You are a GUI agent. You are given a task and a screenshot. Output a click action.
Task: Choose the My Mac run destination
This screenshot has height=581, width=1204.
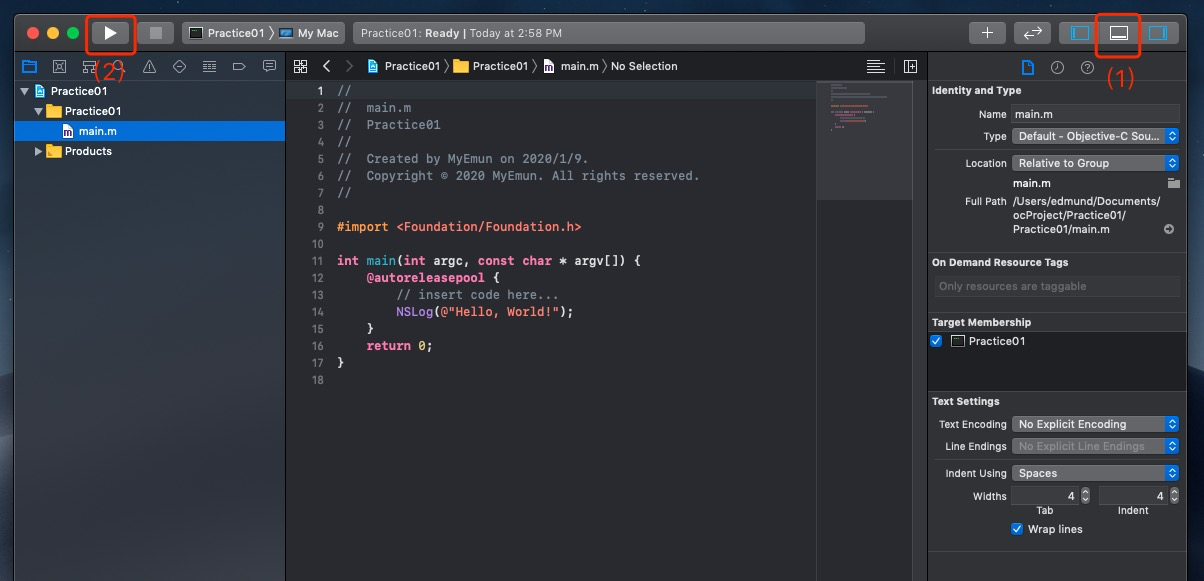point(309,33)
